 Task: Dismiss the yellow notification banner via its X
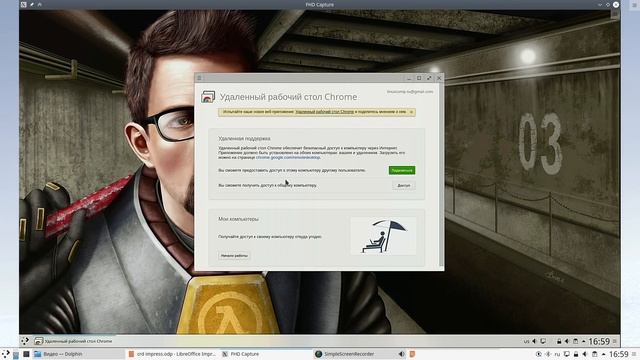click(411, 112)
